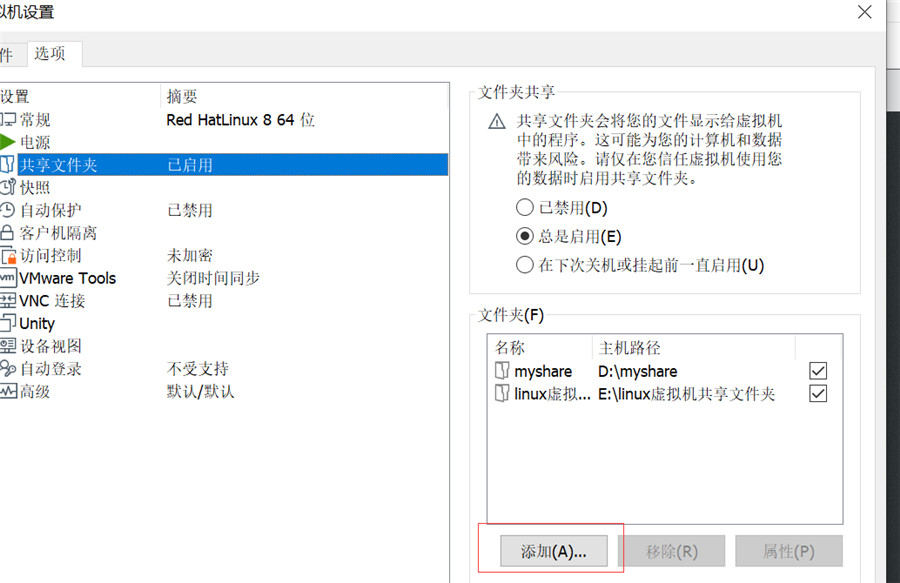This screenshot has width=900, height=583.
Task: Click the 快照 snapshot icon
Action: tap(8, 187)
